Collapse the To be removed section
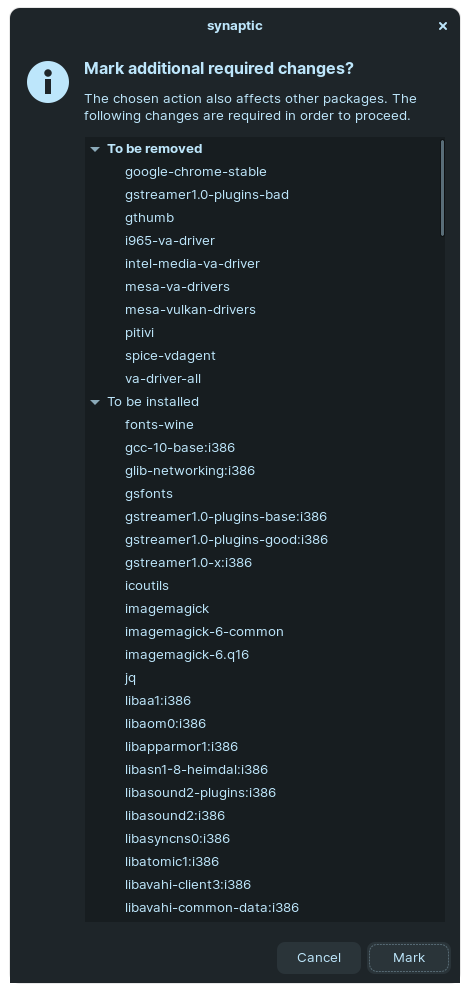Viewport: 470px width, 993px height. click(x=95, y=149)
